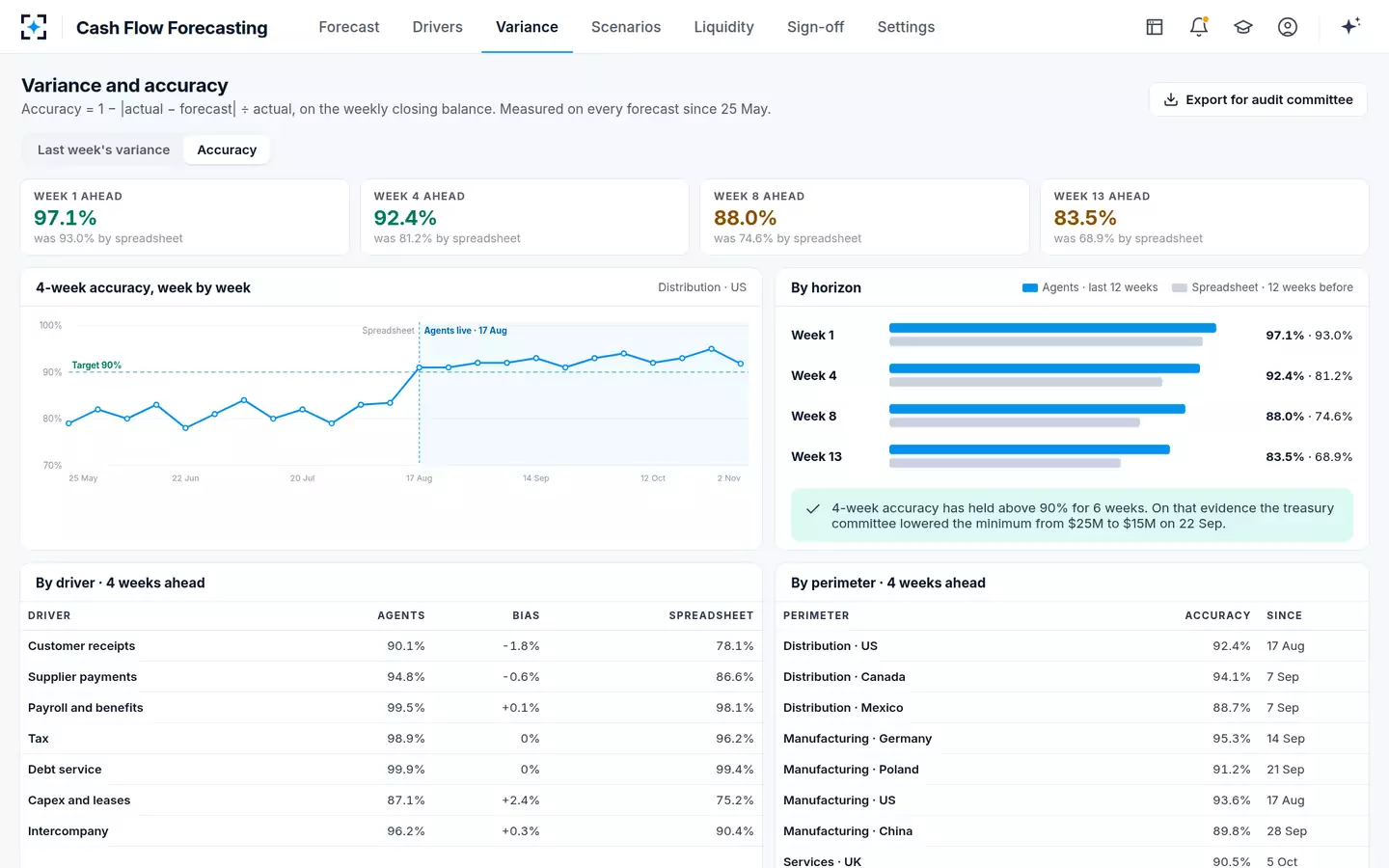Sort by the BIAS column header
The width and height of the screenshot is (1389, 868).
526,615
